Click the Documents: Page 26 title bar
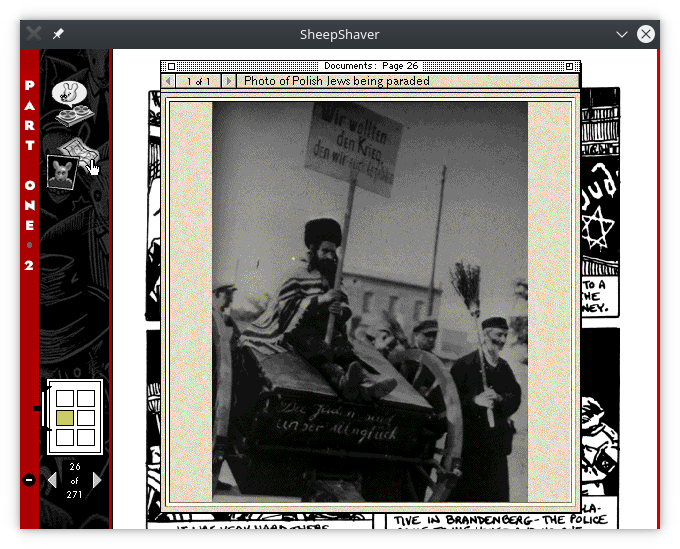The height and width of the screenshot is (549, 680). [370, 67]
